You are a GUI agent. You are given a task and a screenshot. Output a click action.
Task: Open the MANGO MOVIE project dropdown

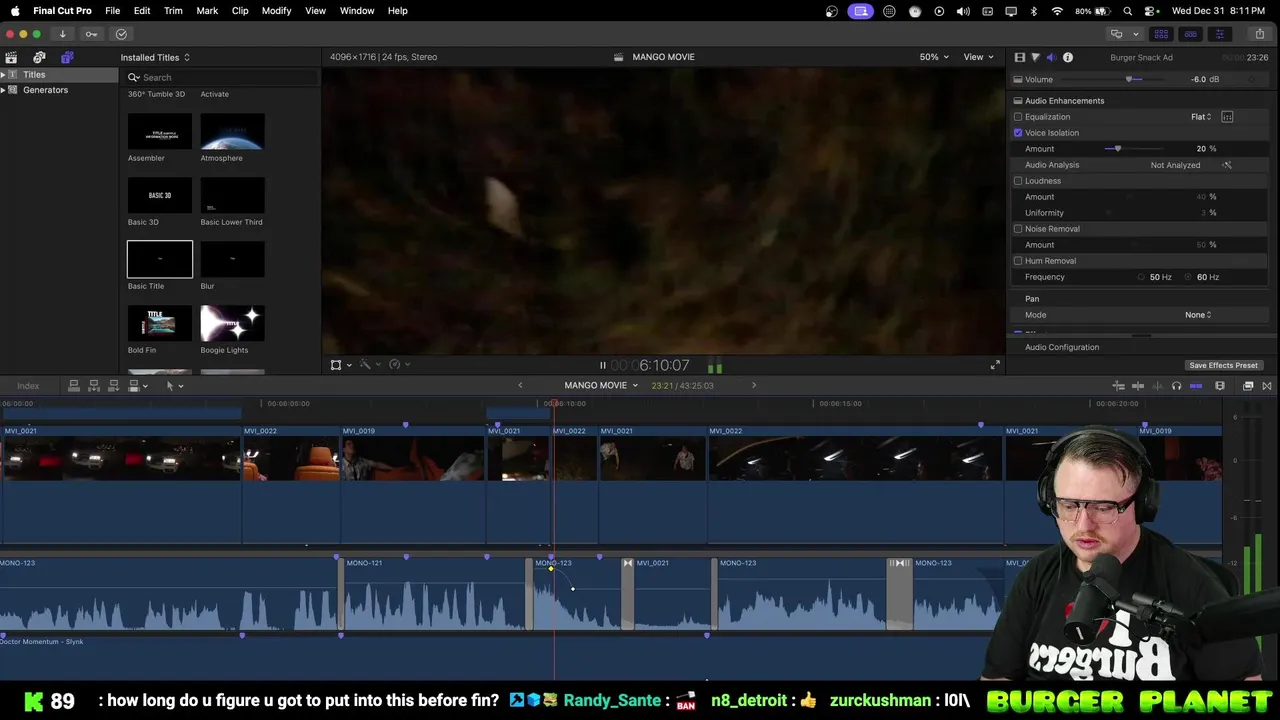click(601, 385)
